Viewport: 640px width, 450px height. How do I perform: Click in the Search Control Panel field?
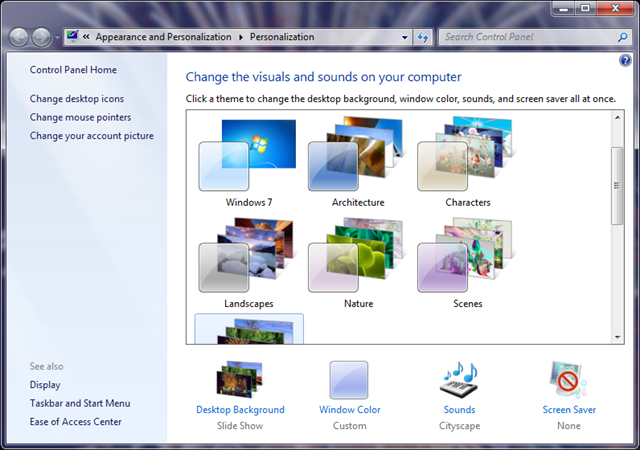529,37
